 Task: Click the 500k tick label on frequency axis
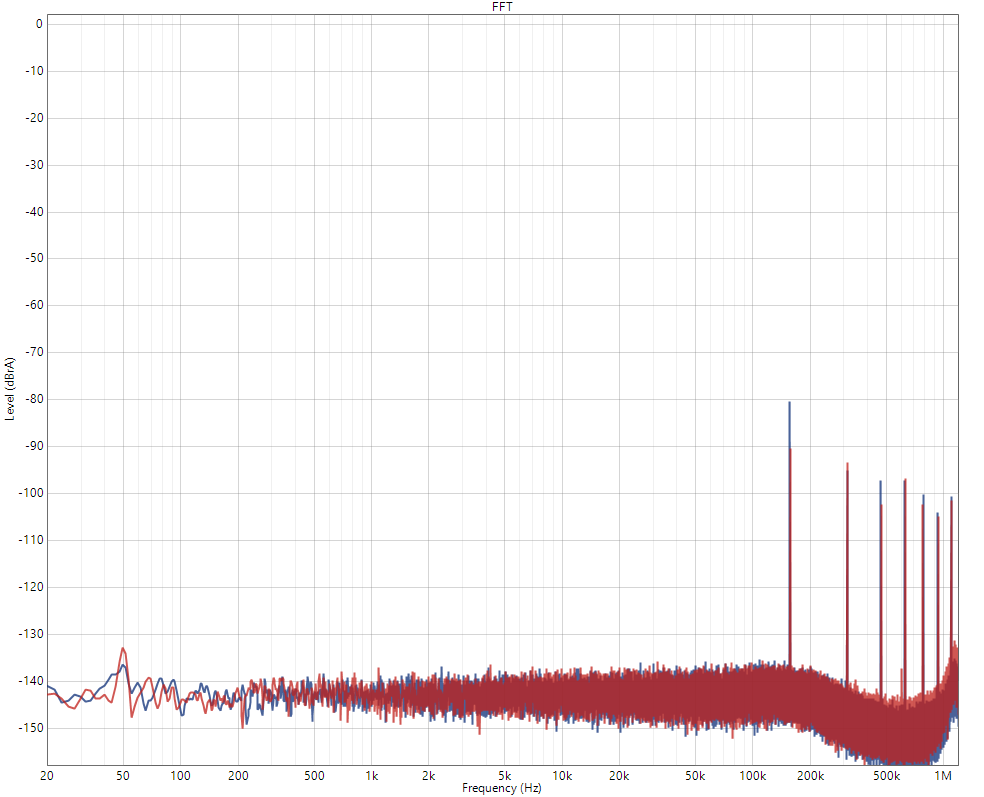click(x=886, y=776)
